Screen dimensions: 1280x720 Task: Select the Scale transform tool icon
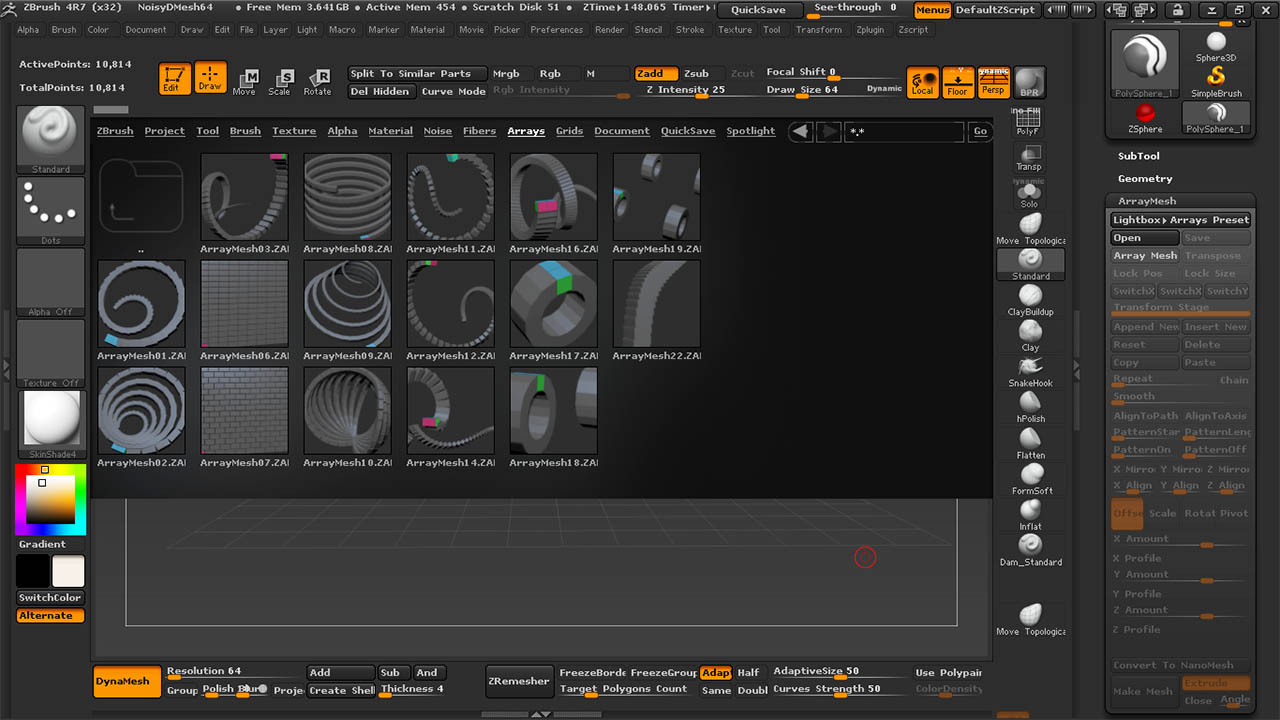tap(280, 81)
